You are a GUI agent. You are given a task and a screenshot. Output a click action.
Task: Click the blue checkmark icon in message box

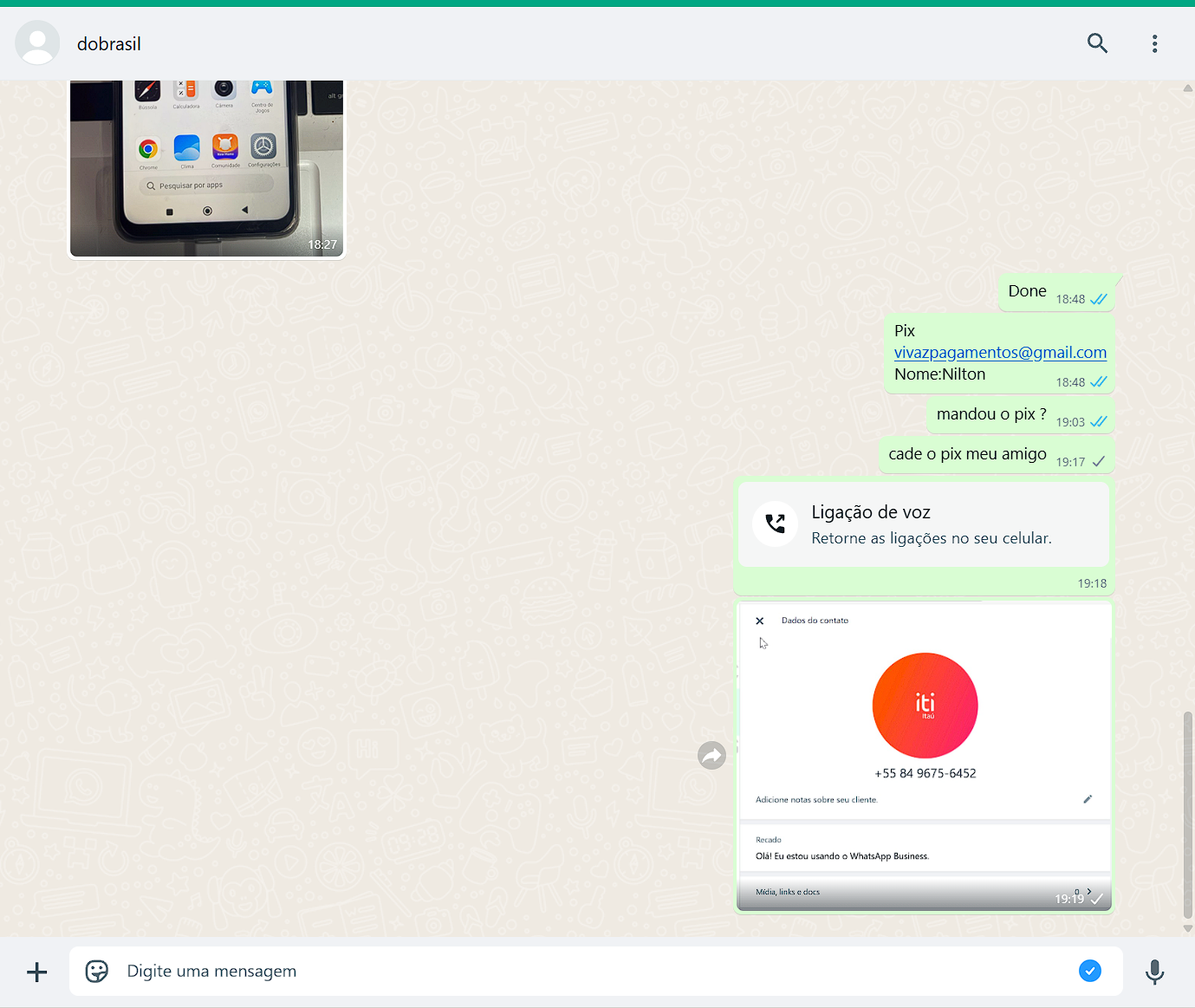1089,971
